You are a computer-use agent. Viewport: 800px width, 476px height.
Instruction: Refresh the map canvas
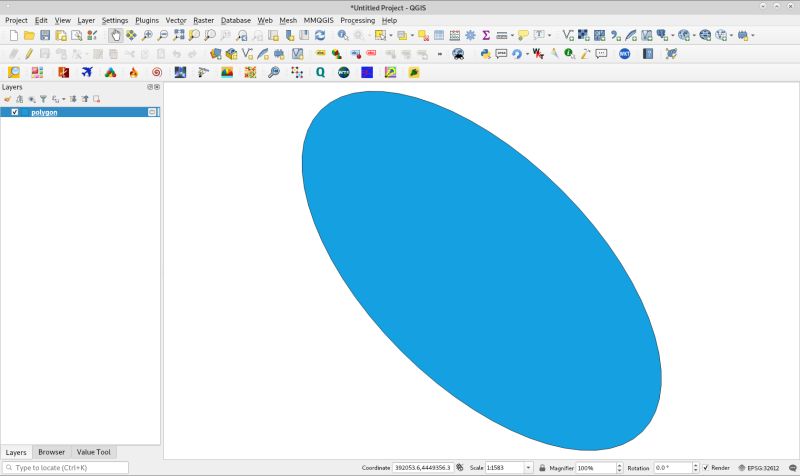tap(320, 35)
